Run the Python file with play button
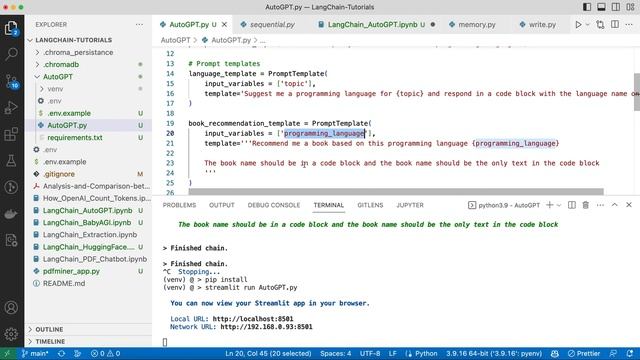This screenshot has width=640, height=360. click(578, 24)
